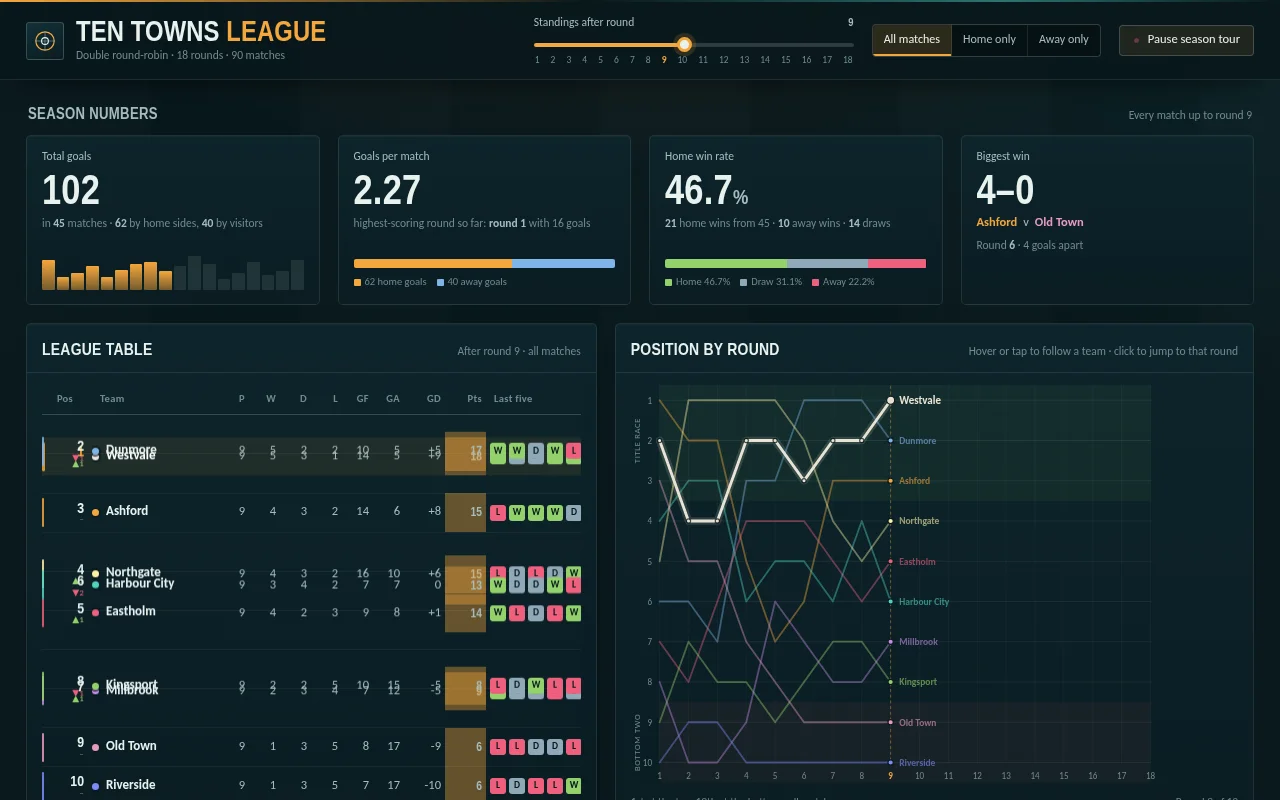Screen dimensions: 1280x800
Task: Click the Team column header
Action: pos(112,399)
